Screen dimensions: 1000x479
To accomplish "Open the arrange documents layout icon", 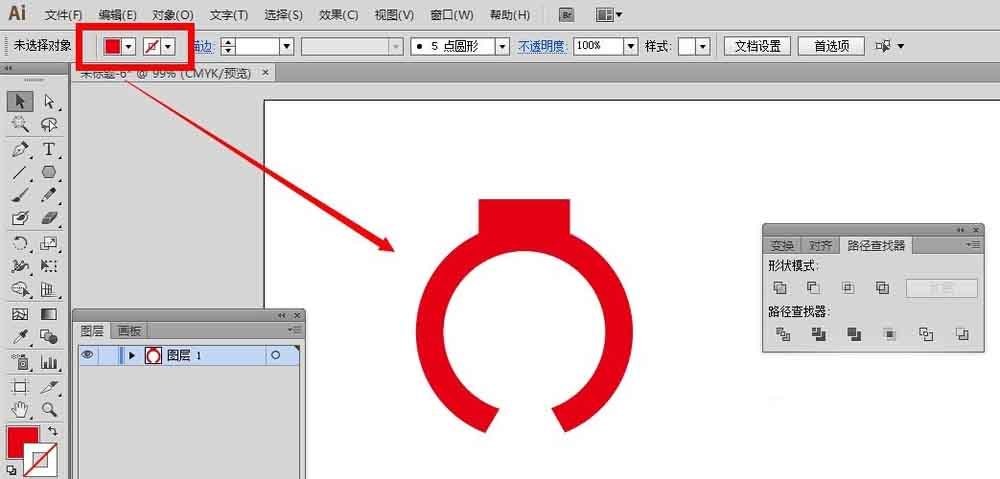I will point(609,14).
